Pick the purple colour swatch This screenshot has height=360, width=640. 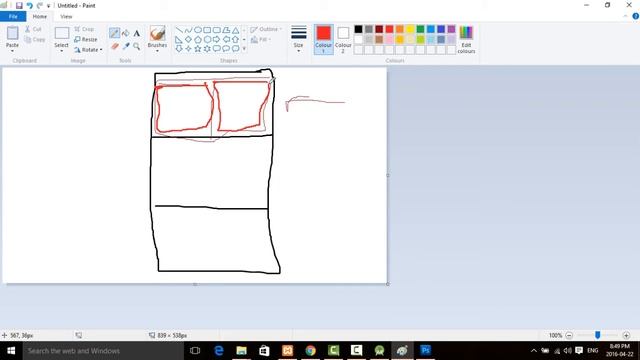tap(451, 29)
